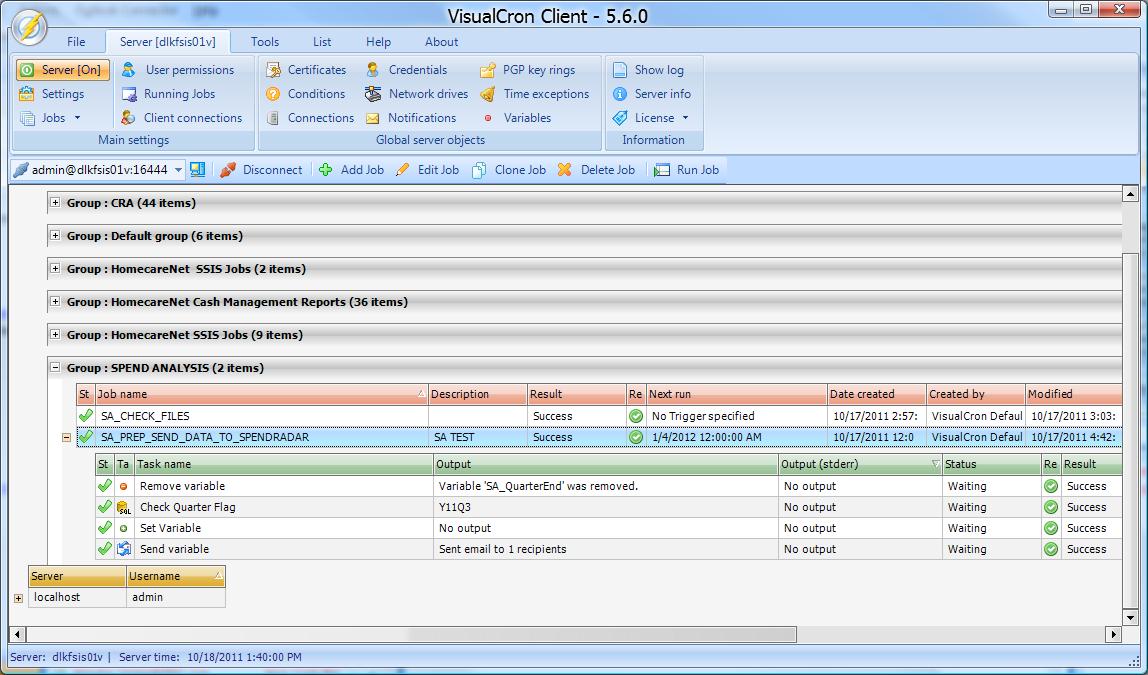Open the server connection dropdown admin@dlkfsis01v
This screenshot has width=1148, height=675.
pos(179,170)
